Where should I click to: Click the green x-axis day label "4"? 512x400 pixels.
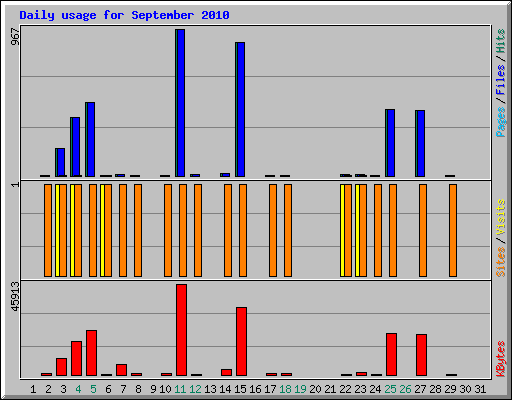click(x=78, y=389)
